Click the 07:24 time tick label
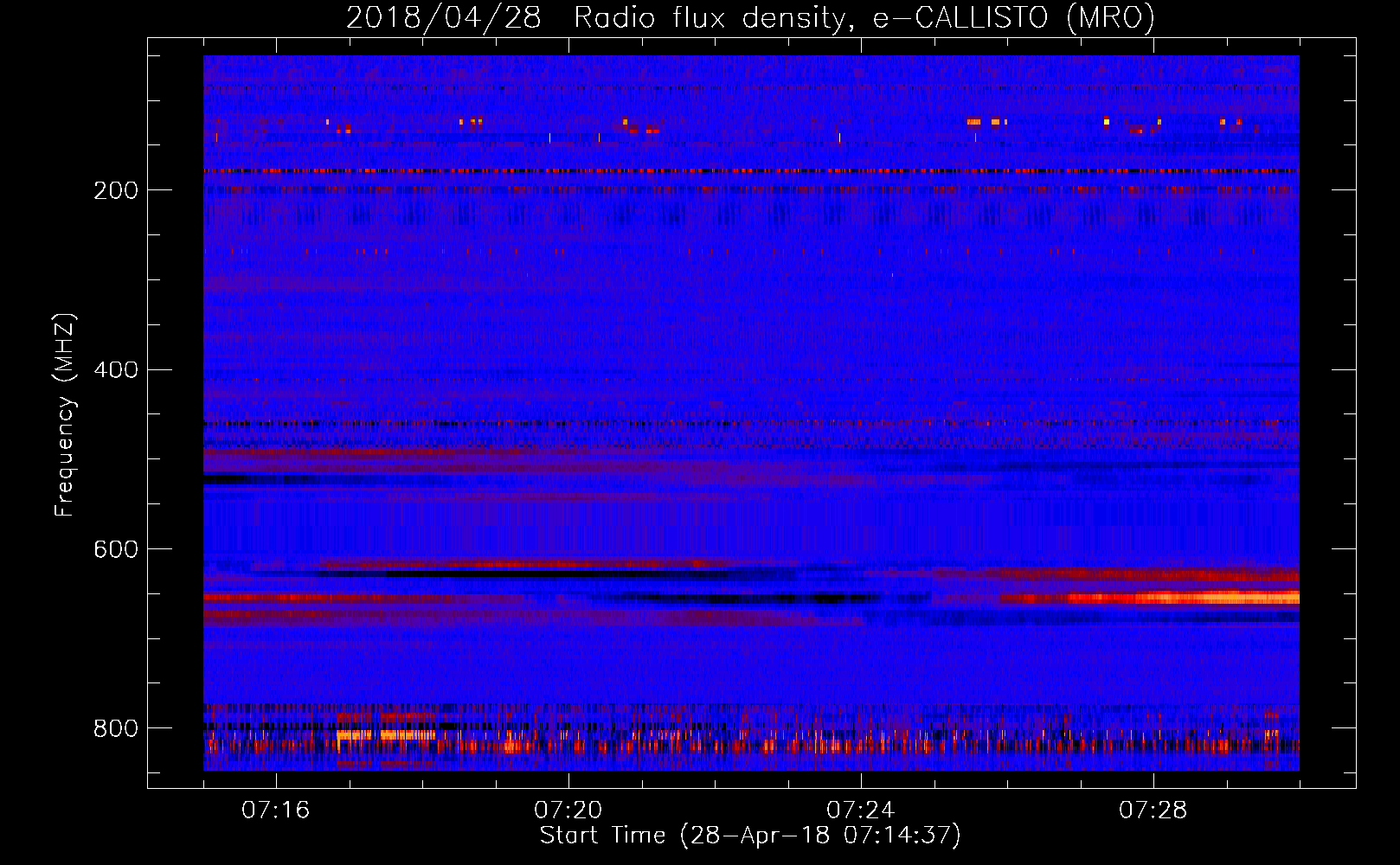This screenshot has width=1400, height=865. pos(860,811)
